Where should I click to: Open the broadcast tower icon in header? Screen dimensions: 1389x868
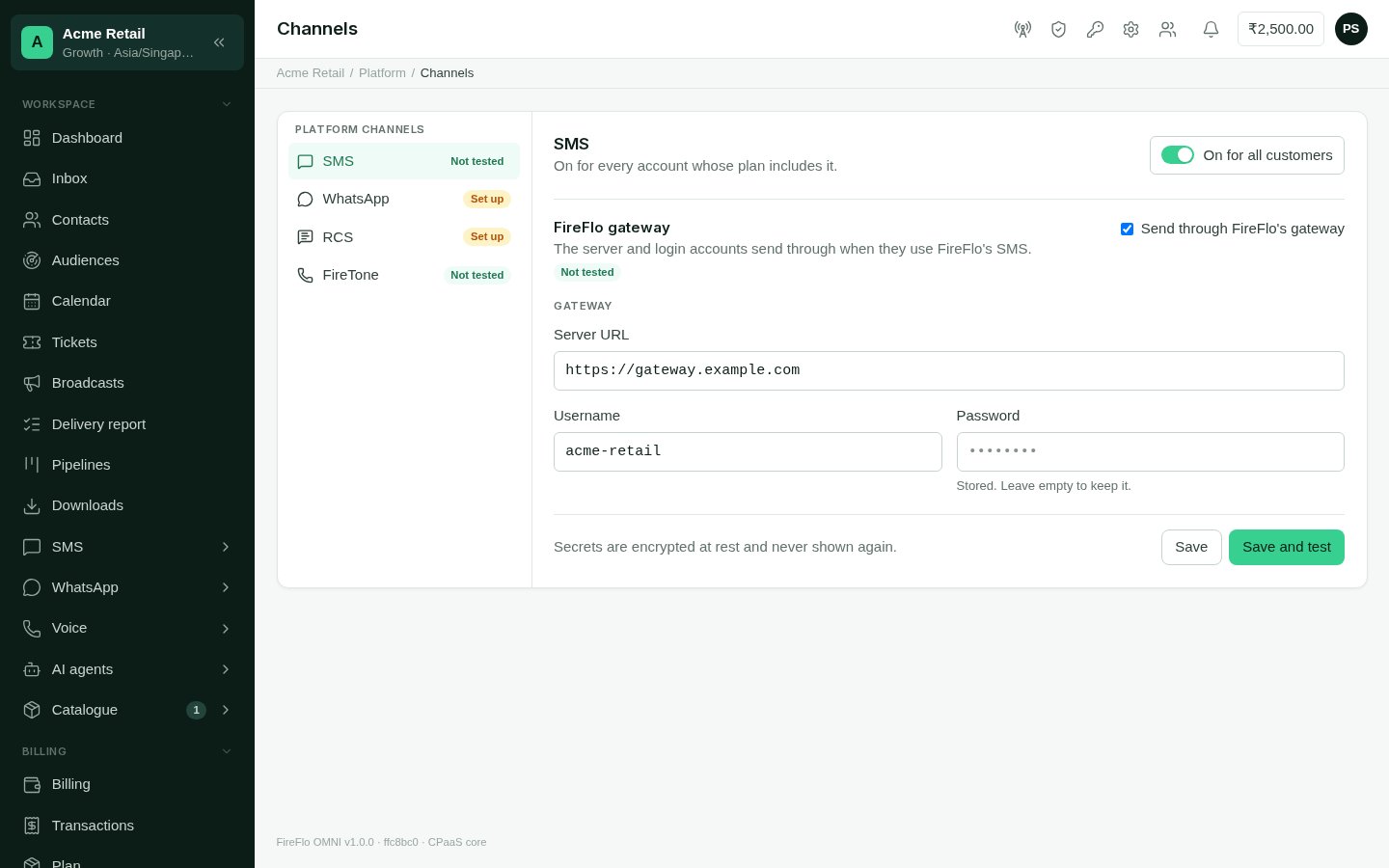coord(1022,29)
